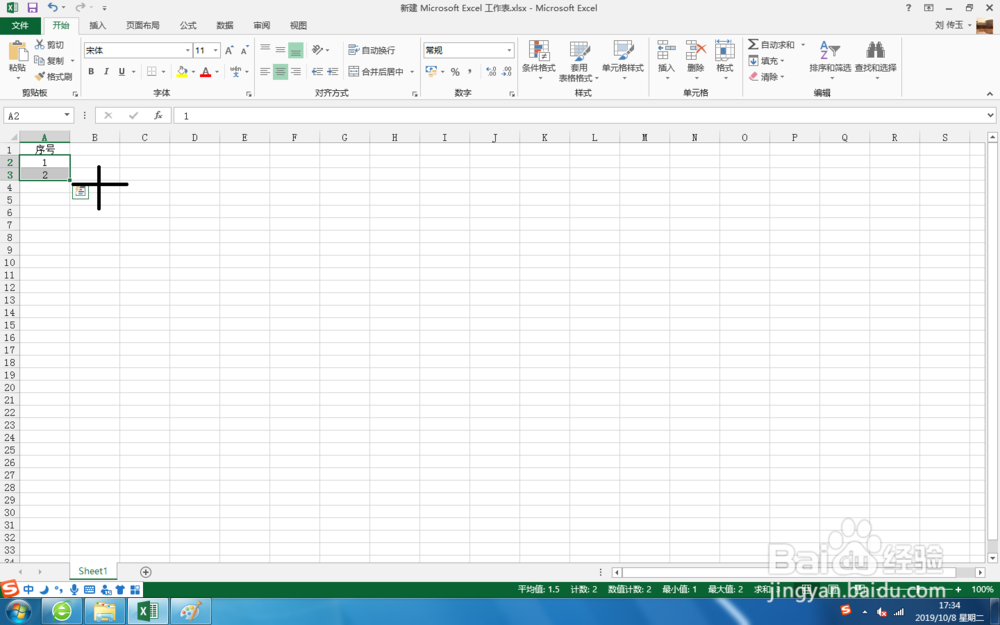Click the Clear button
Screen dimensions: 1000x625
point(764,77)
